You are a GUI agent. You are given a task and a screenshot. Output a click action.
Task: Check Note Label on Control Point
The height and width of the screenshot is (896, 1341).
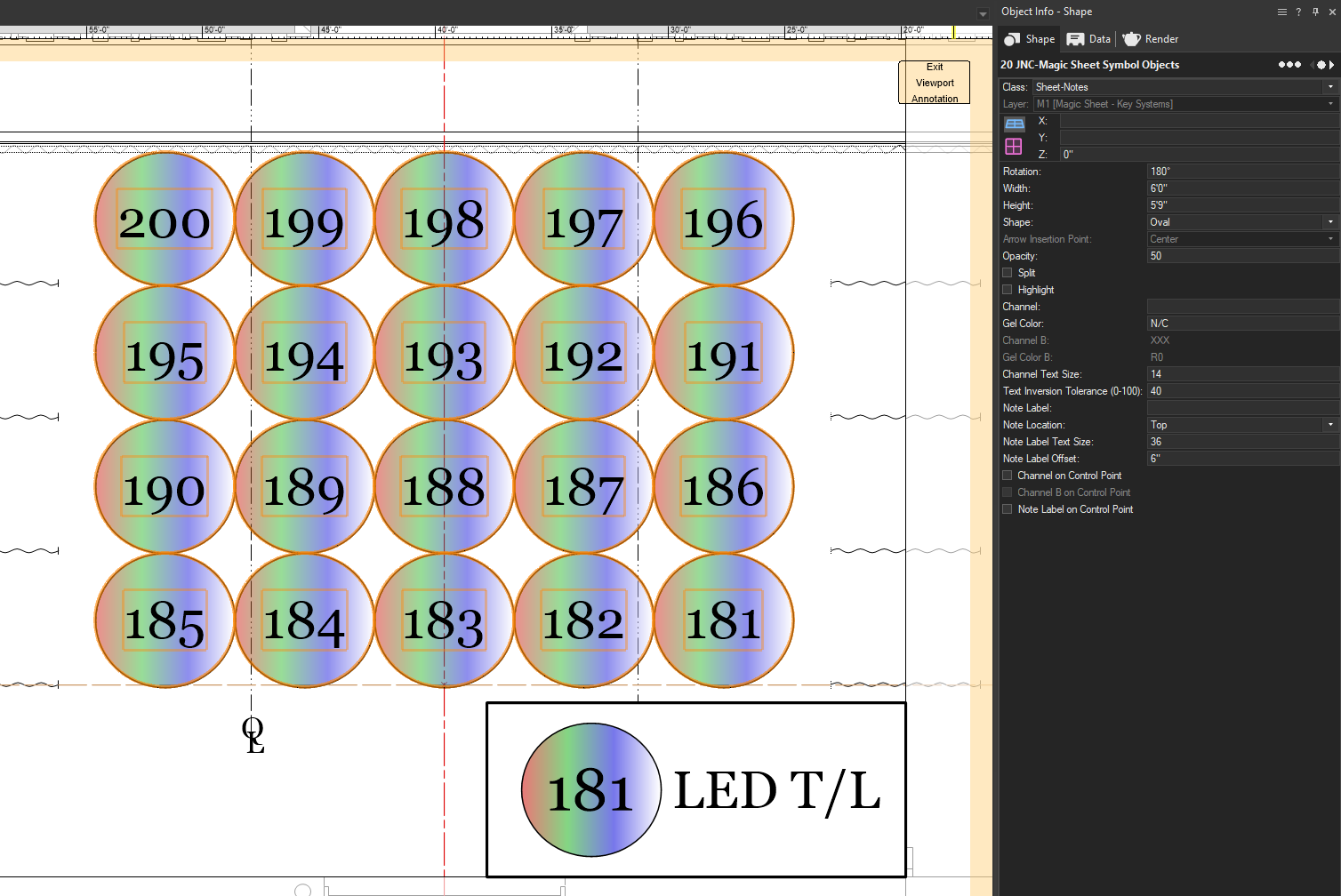point(1008,509)
